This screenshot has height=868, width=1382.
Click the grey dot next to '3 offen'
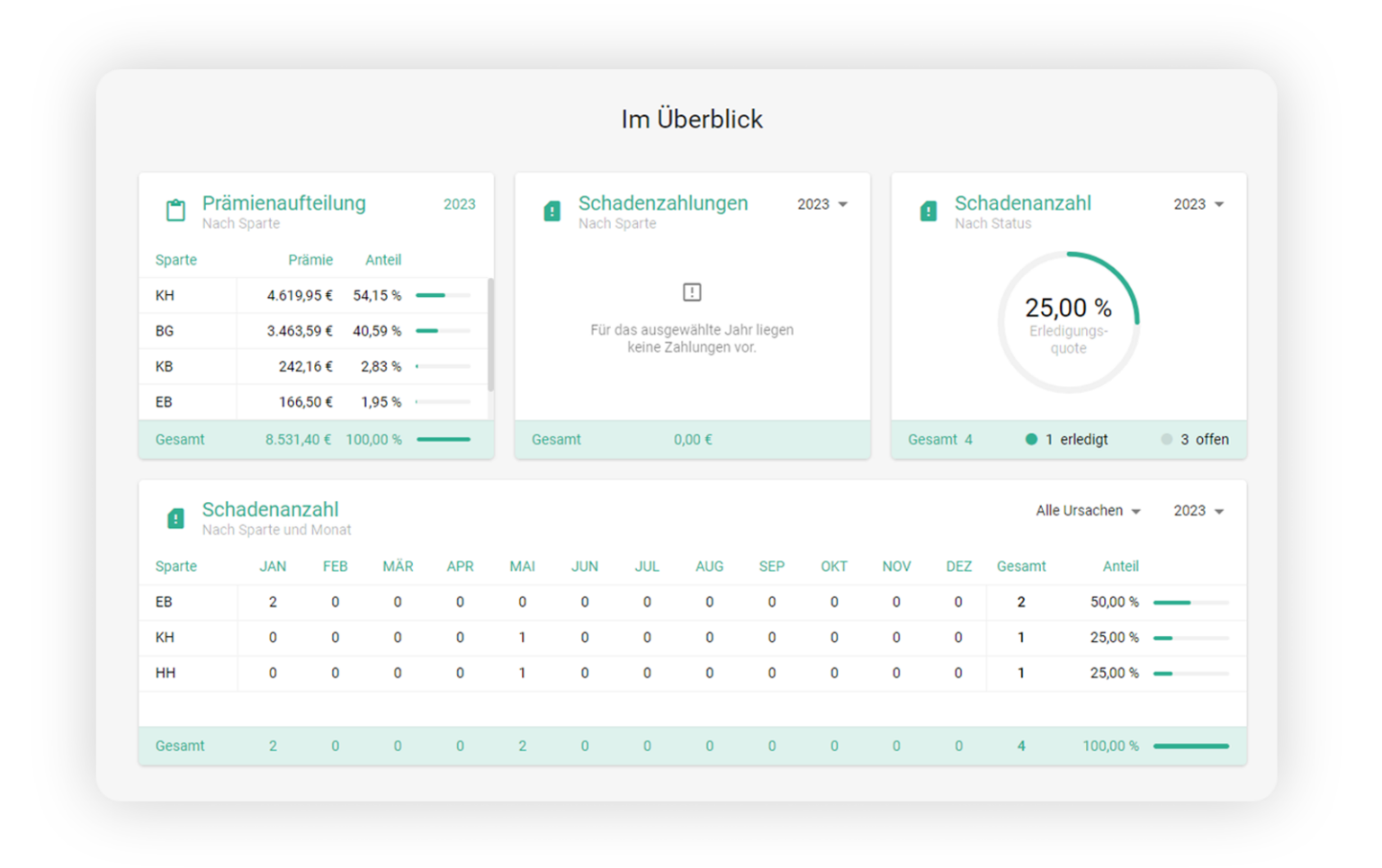1167,440
